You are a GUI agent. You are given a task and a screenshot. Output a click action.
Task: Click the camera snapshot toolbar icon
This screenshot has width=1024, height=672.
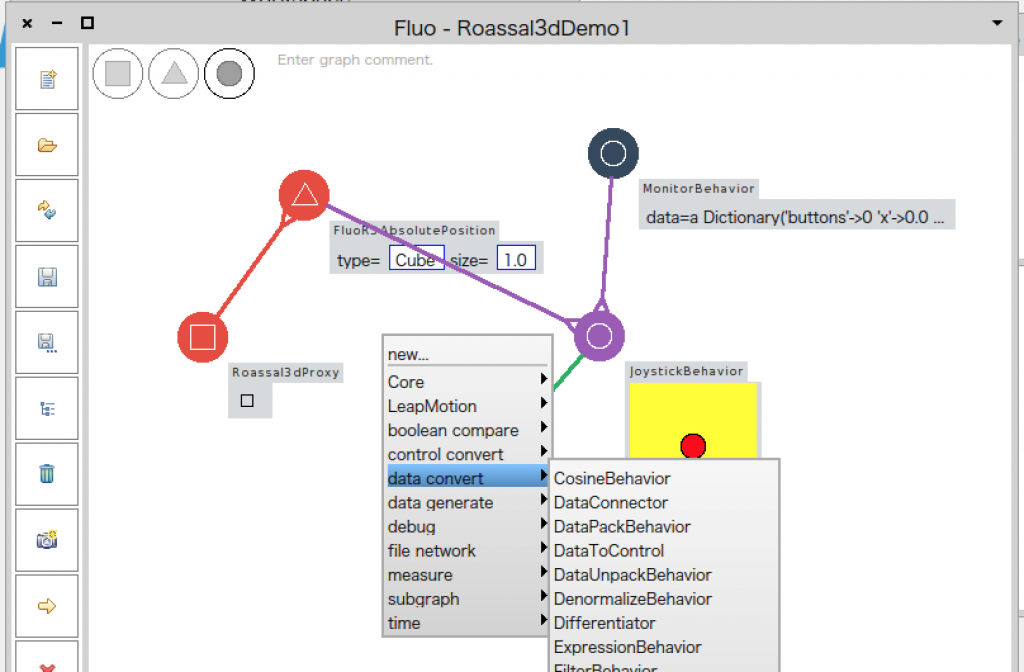pyautogui.click(x=47, y=540)
